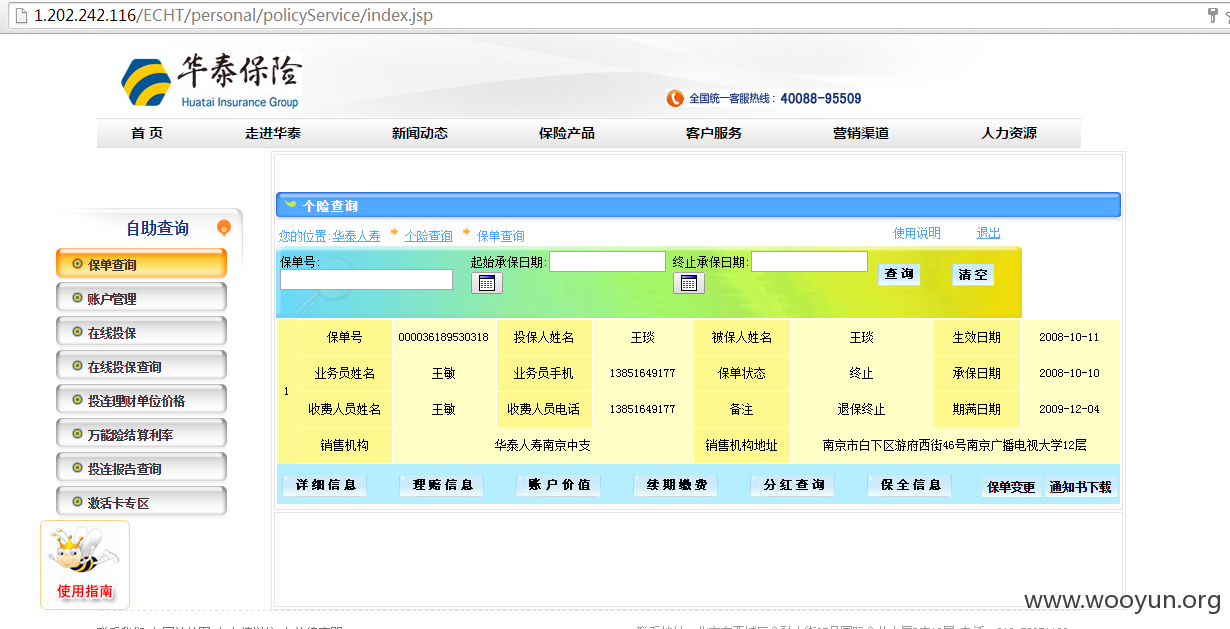Click the orange phone hotline icon
This screenshot has height=629, width=1230.
(675, 98)
